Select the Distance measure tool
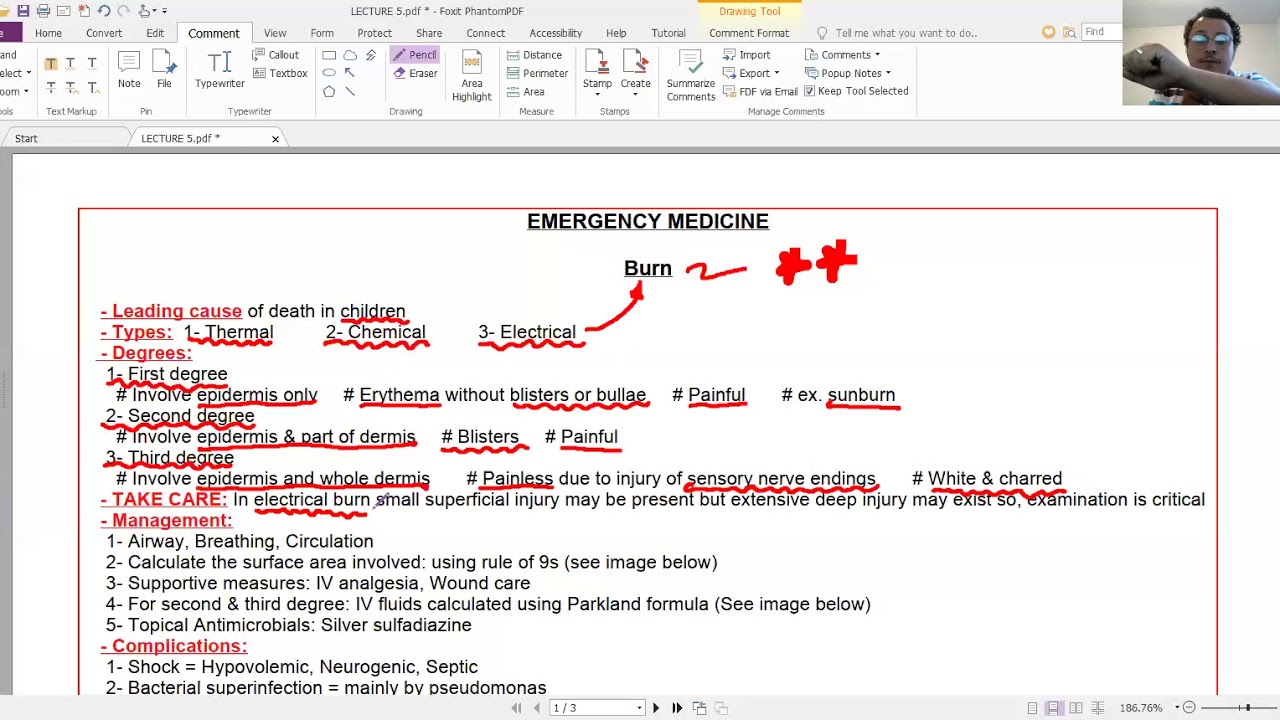Viewport: 1280px width, 720px height. (x=534, y=55)
